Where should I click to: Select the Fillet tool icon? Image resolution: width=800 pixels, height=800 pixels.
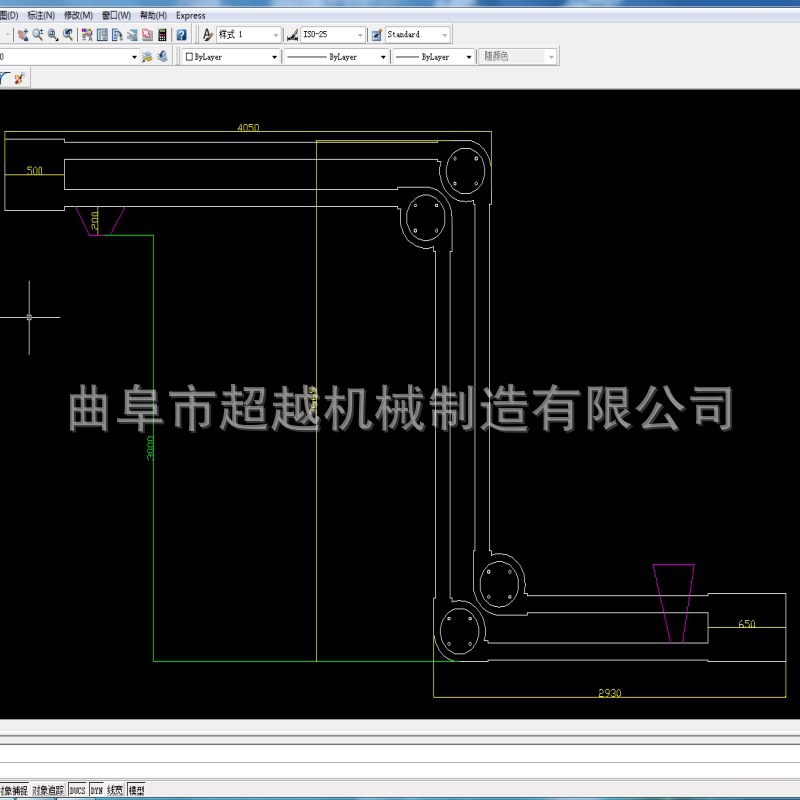coord(5,78)
